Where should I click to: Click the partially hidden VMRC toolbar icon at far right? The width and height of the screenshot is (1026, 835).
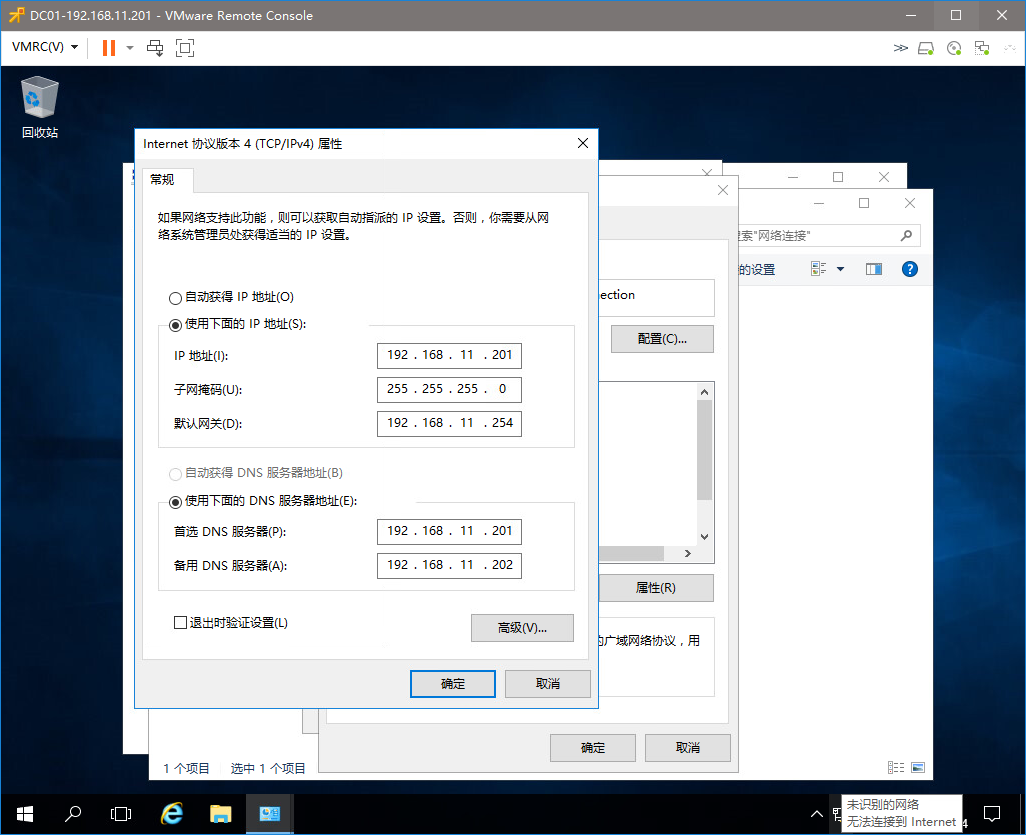(1010, 48)
